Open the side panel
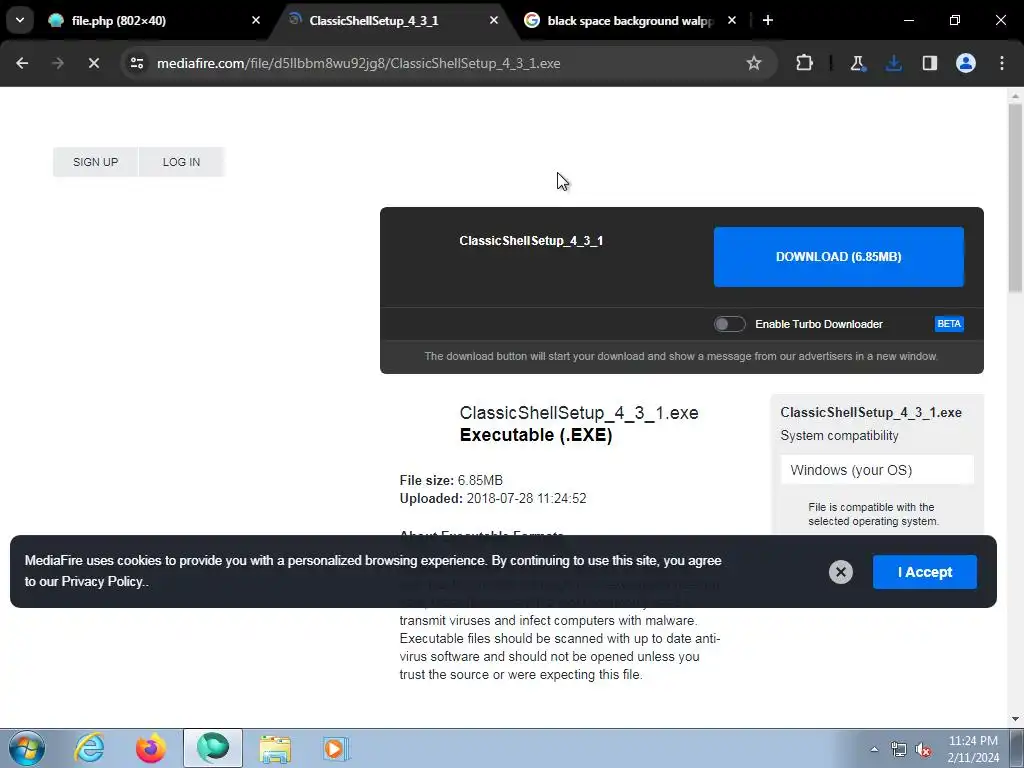The height and width of the screenshot is (768, 1024). click(x=929, y=63)
